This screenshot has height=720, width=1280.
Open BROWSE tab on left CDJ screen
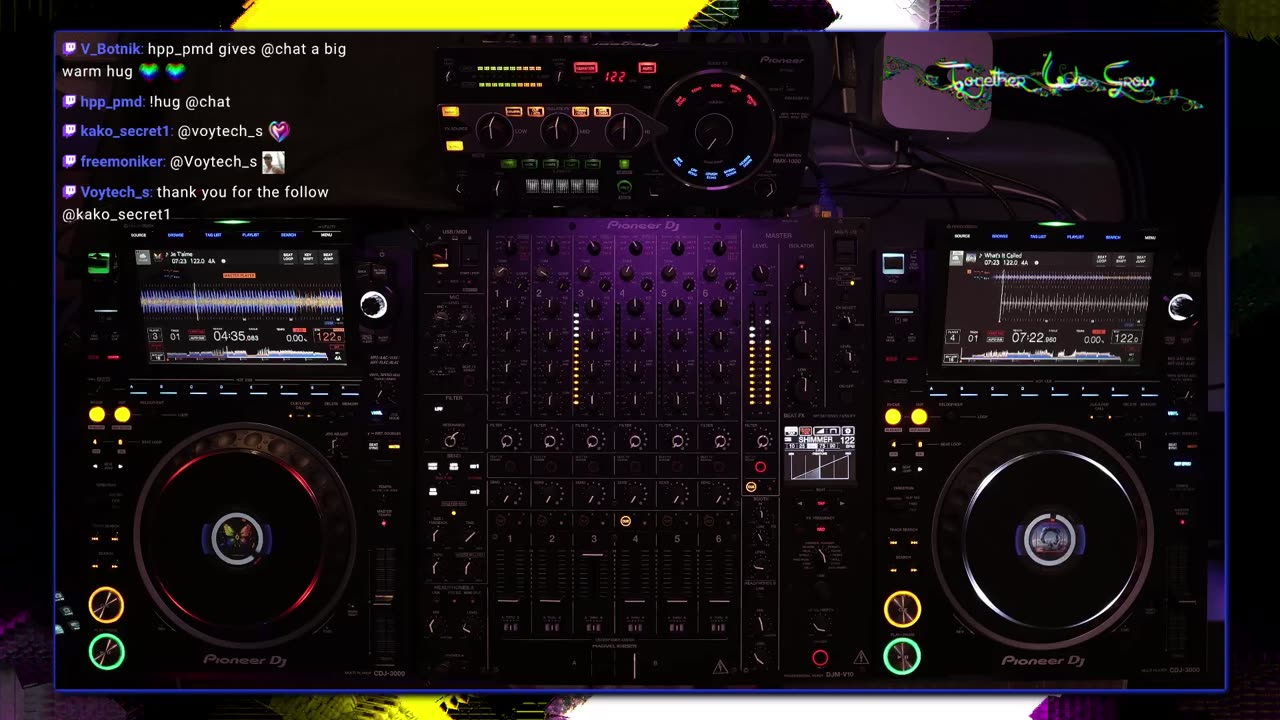tap(176, 235)
